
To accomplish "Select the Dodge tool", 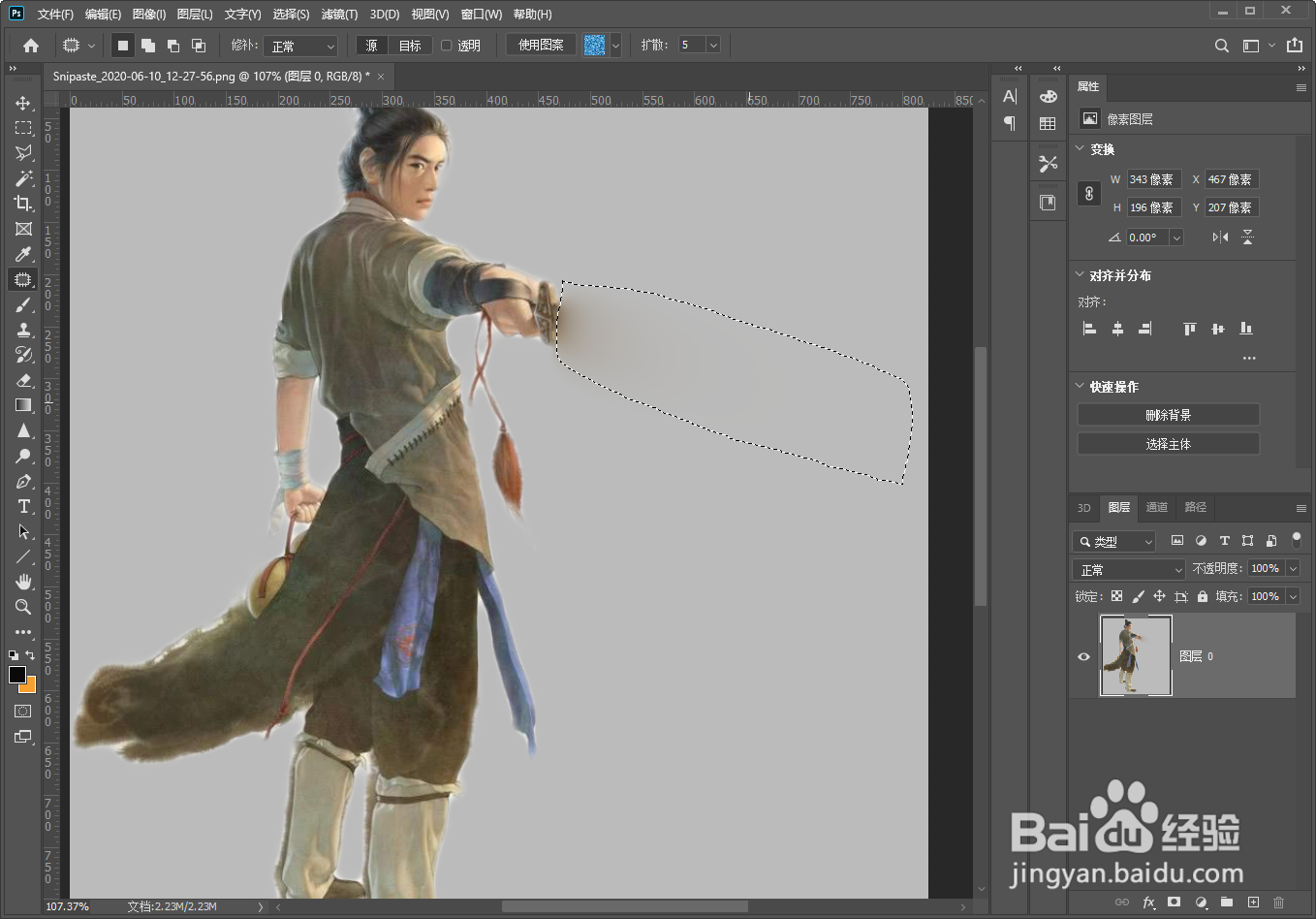I will click(23, 456).
